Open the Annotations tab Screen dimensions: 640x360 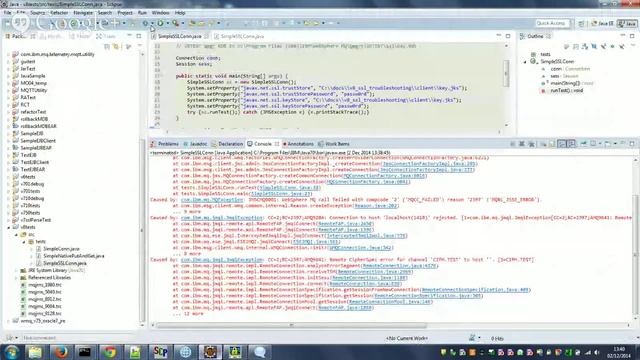pos(298,144)
